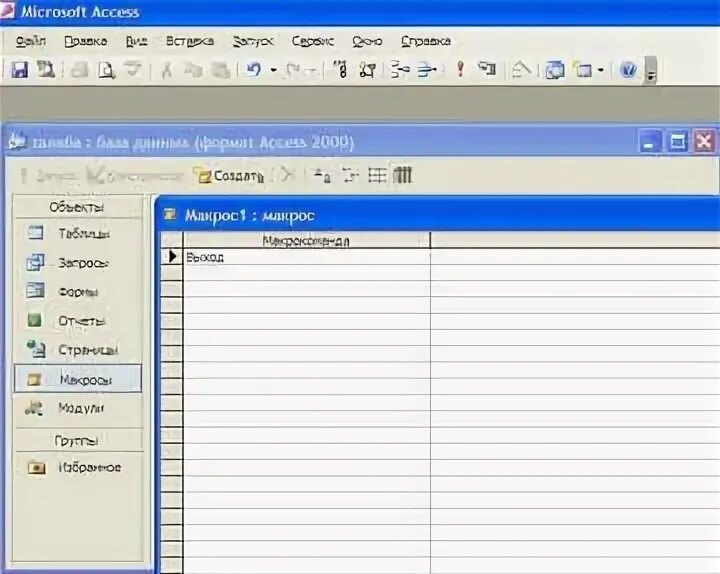Click the Макрос1 : макрос window title bar
Screen dimensions: 720x574
pos(439,215)
